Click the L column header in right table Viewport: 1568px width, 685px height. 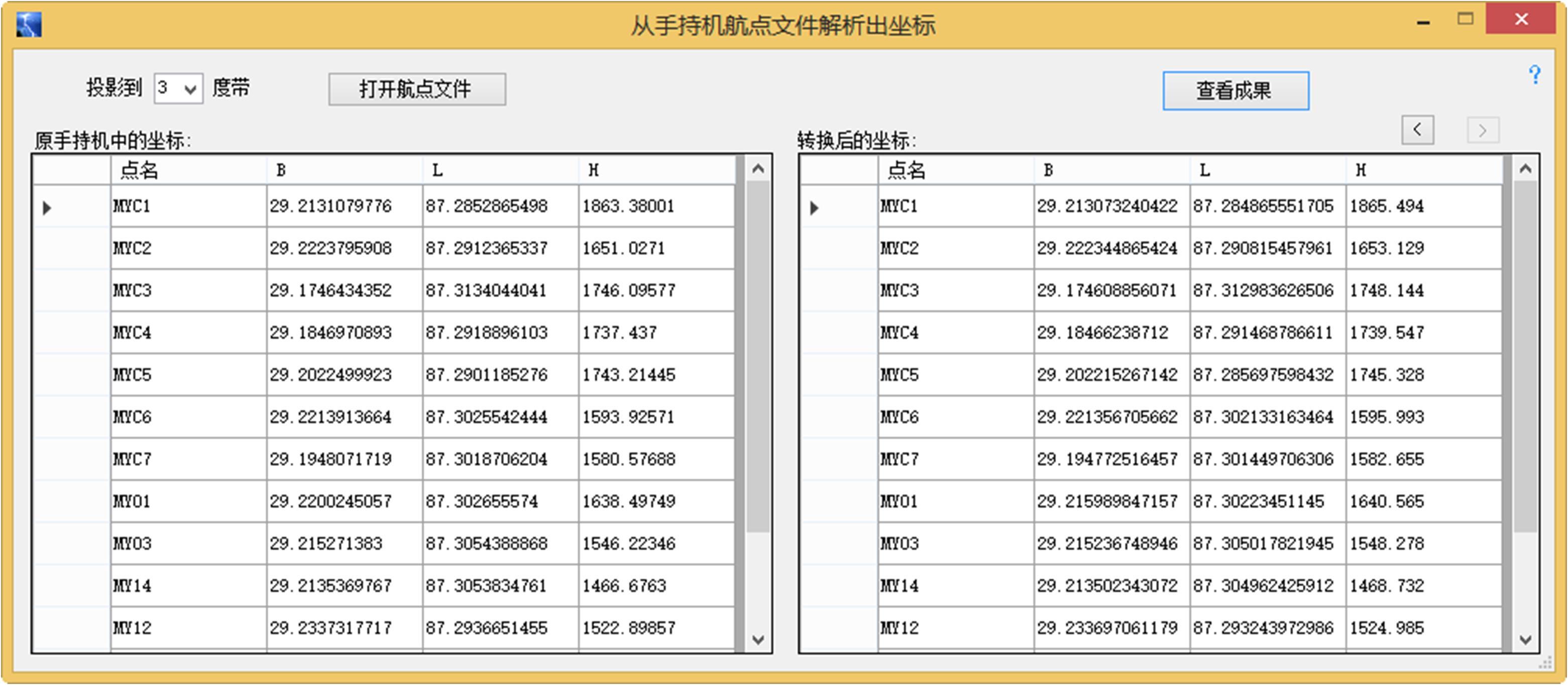[x=1268, y=170]
